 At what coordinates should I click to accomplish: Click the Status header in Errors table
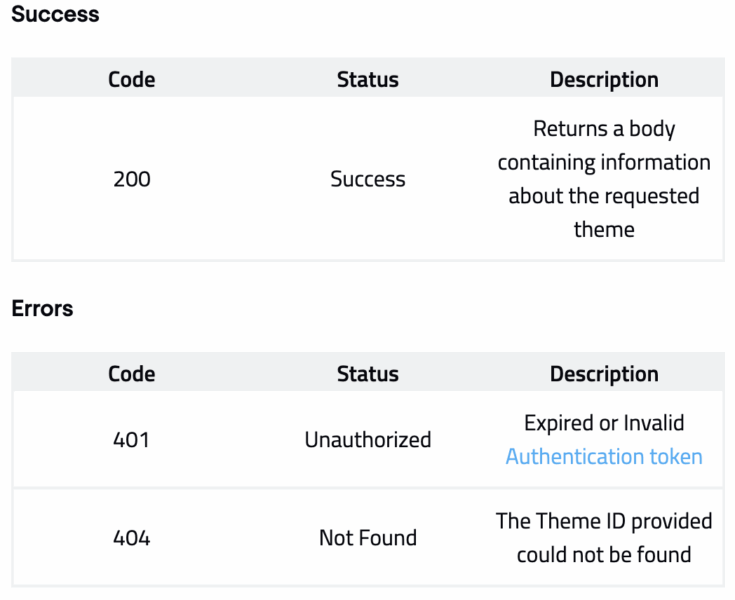[368, 374]
